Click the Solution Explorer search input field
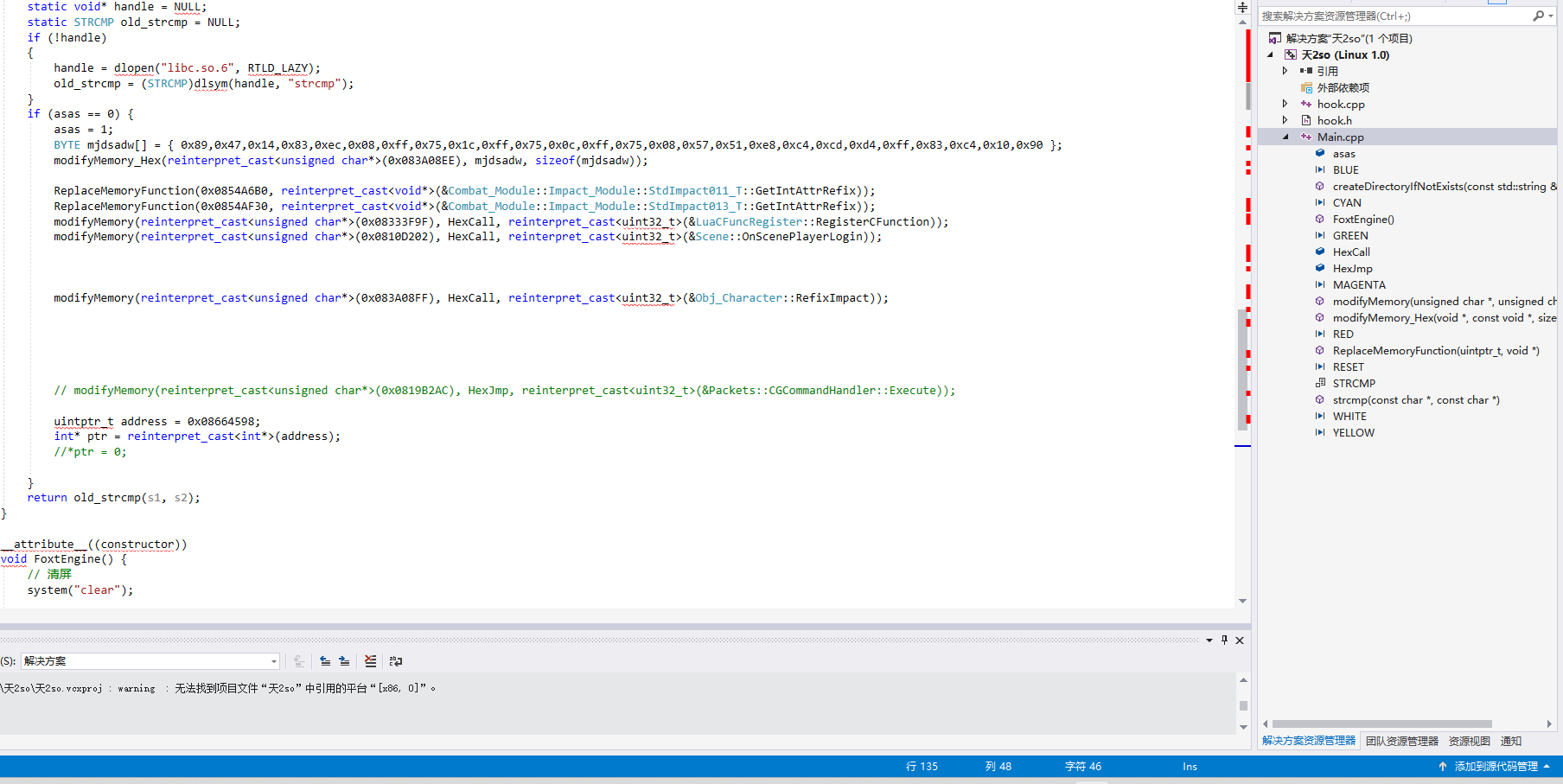Image resolution: width=1563 pixels, height=784 pixels. [1392, 16]
